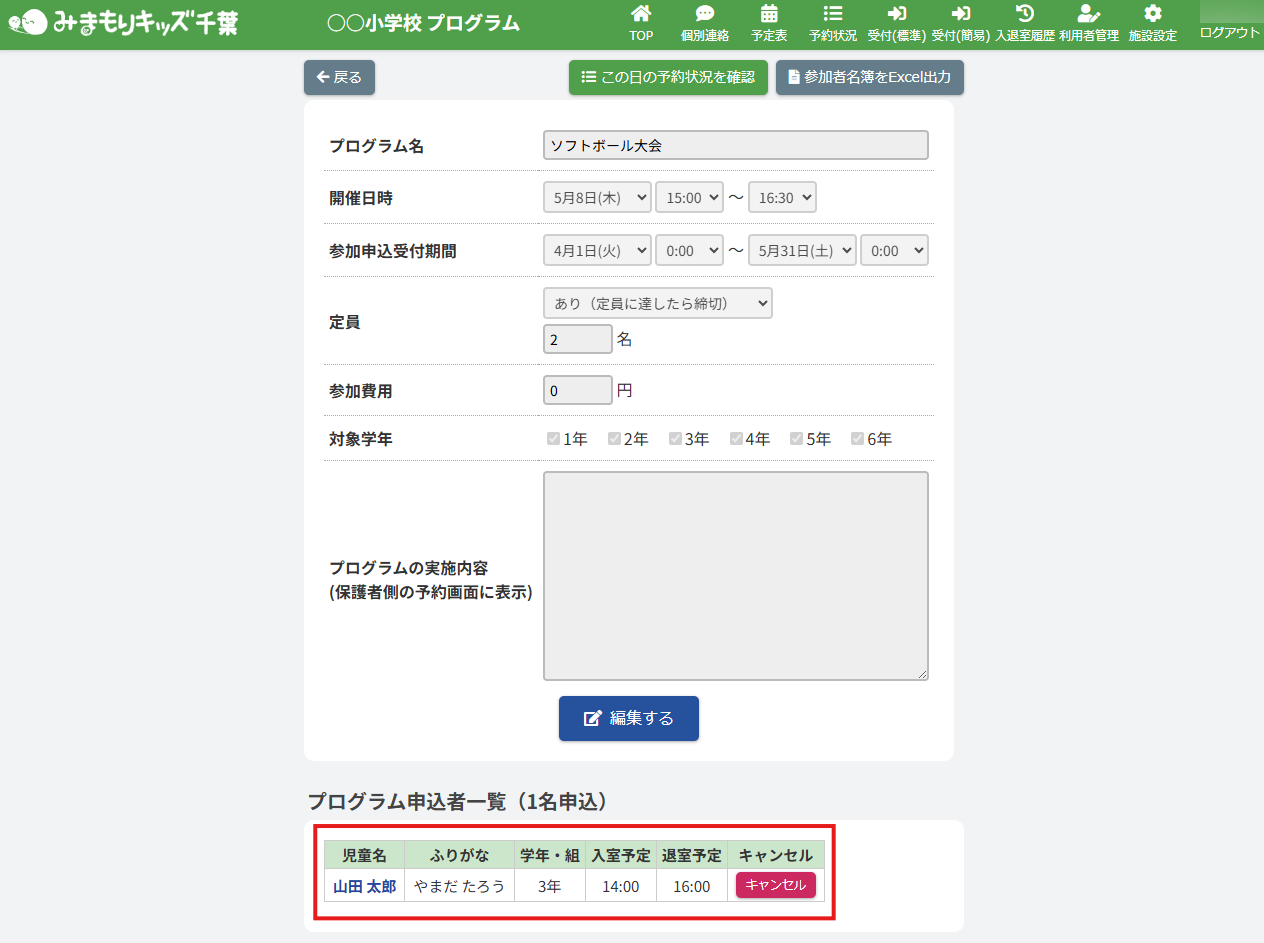Toggle the 3年 grade checkbox
This screenshot has width=1264, height=943.
coord(675,438)
